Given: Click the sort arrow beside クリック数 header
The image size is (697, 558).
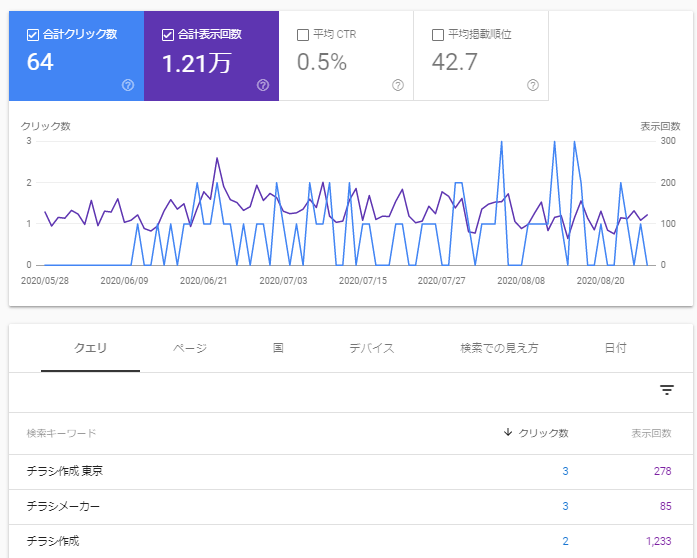Looking at the screenshot, I should coord(508,432).
